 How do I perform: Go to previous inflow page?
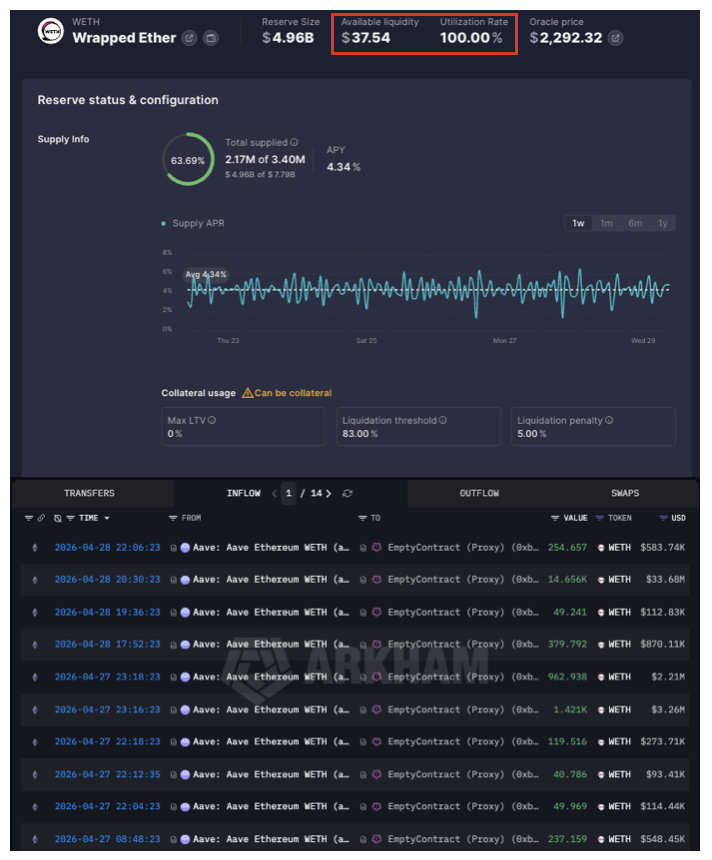pyautogui.click(x=274, y=493)
